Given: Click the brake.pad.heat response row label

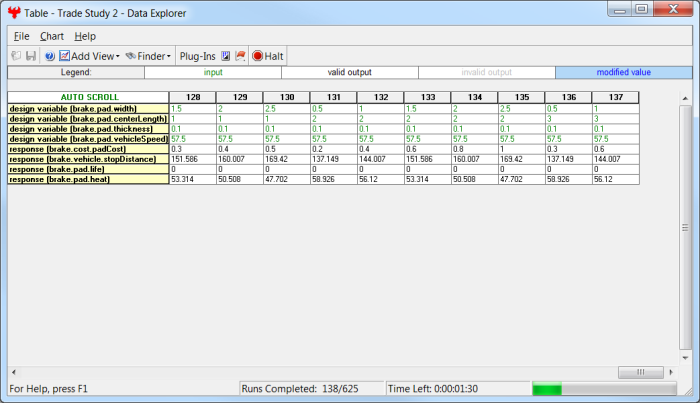Looking at the screenshot, I should tap(88, 180).
